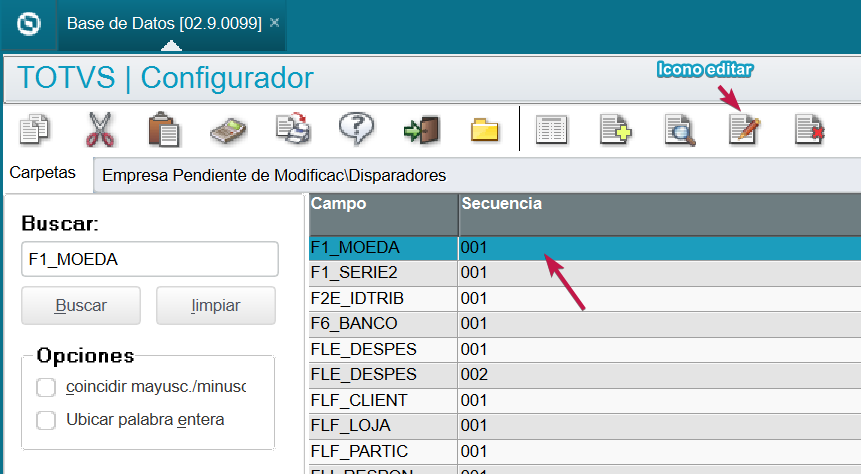Click sequence 001 cell of FLF_LOJA

[660, 426]
